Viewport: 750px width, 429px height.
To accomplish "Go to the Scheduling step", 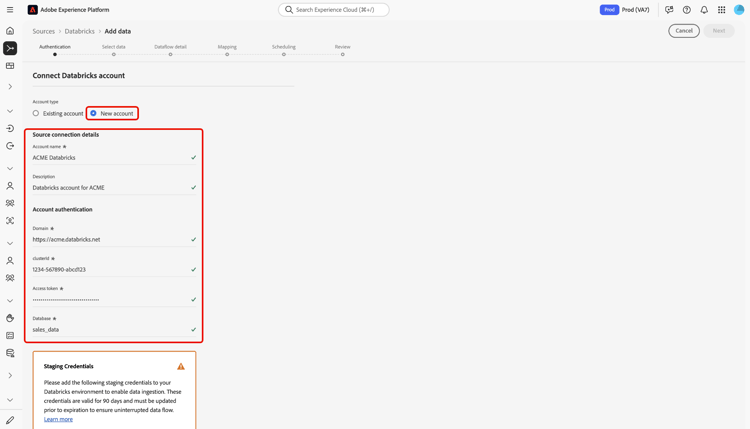I will click(284, 50).
